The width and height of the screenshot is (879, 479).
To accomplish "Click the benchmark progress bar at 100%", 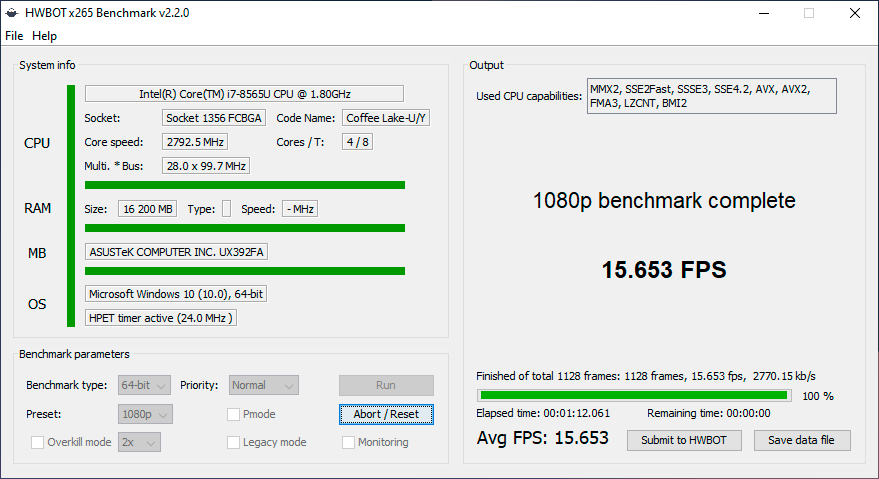I will click(x=634, y=395).
